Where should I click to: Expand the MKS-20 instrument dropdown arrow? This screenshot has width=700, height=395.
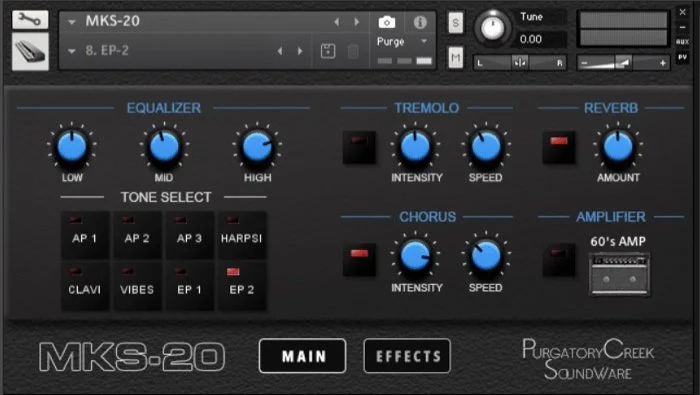(72, 22)
